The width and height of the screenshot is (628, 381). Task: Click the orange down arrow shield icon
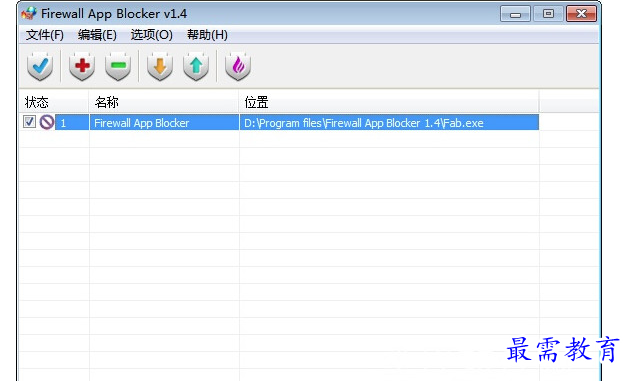point(160,67)
